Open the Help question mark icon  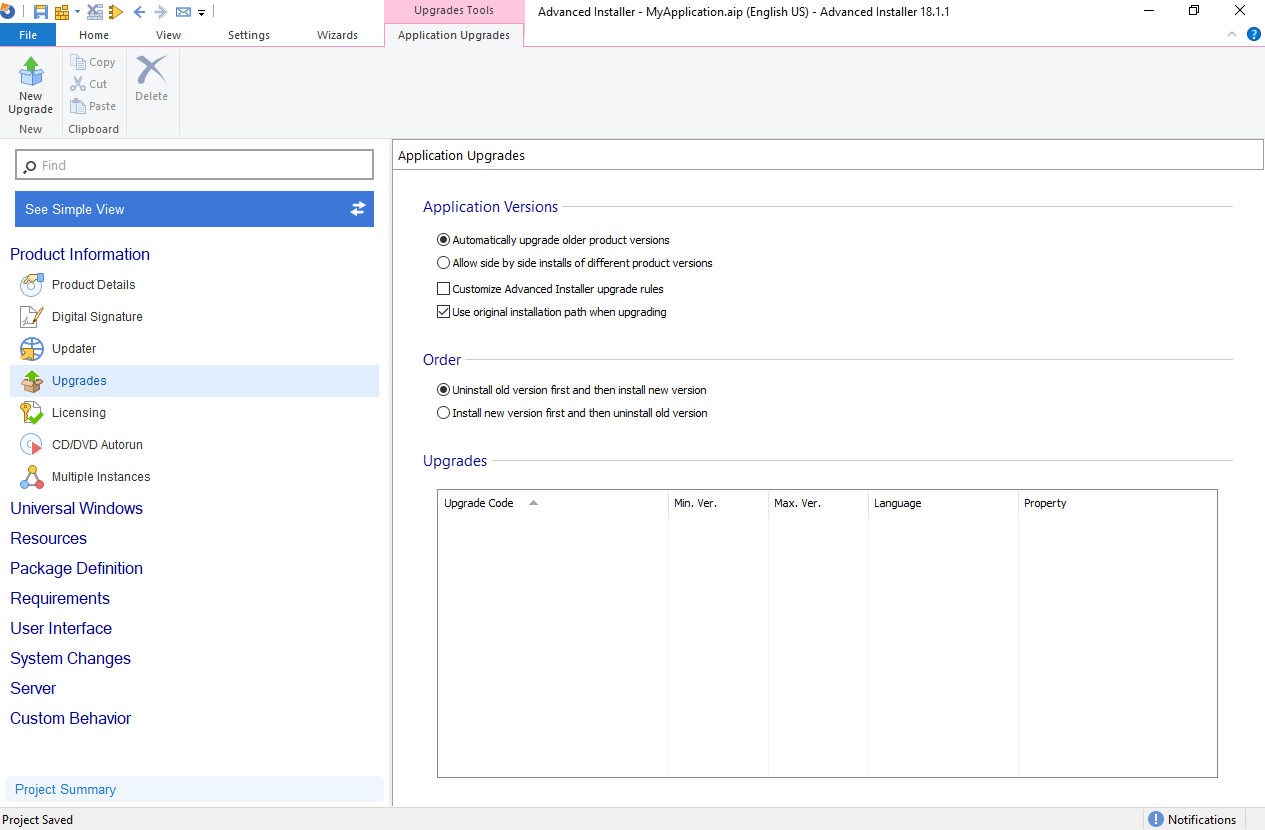pos(1254,34)
